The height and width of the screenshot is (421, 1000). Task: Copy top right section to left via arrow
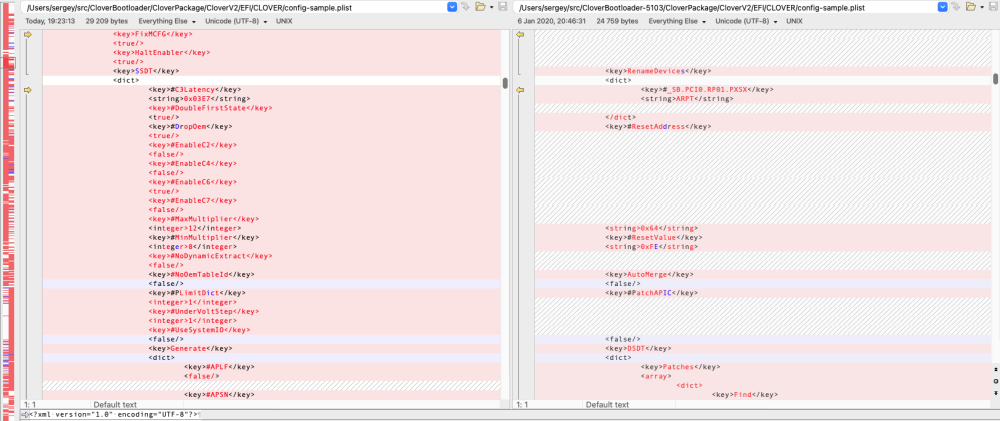point(520,34)
